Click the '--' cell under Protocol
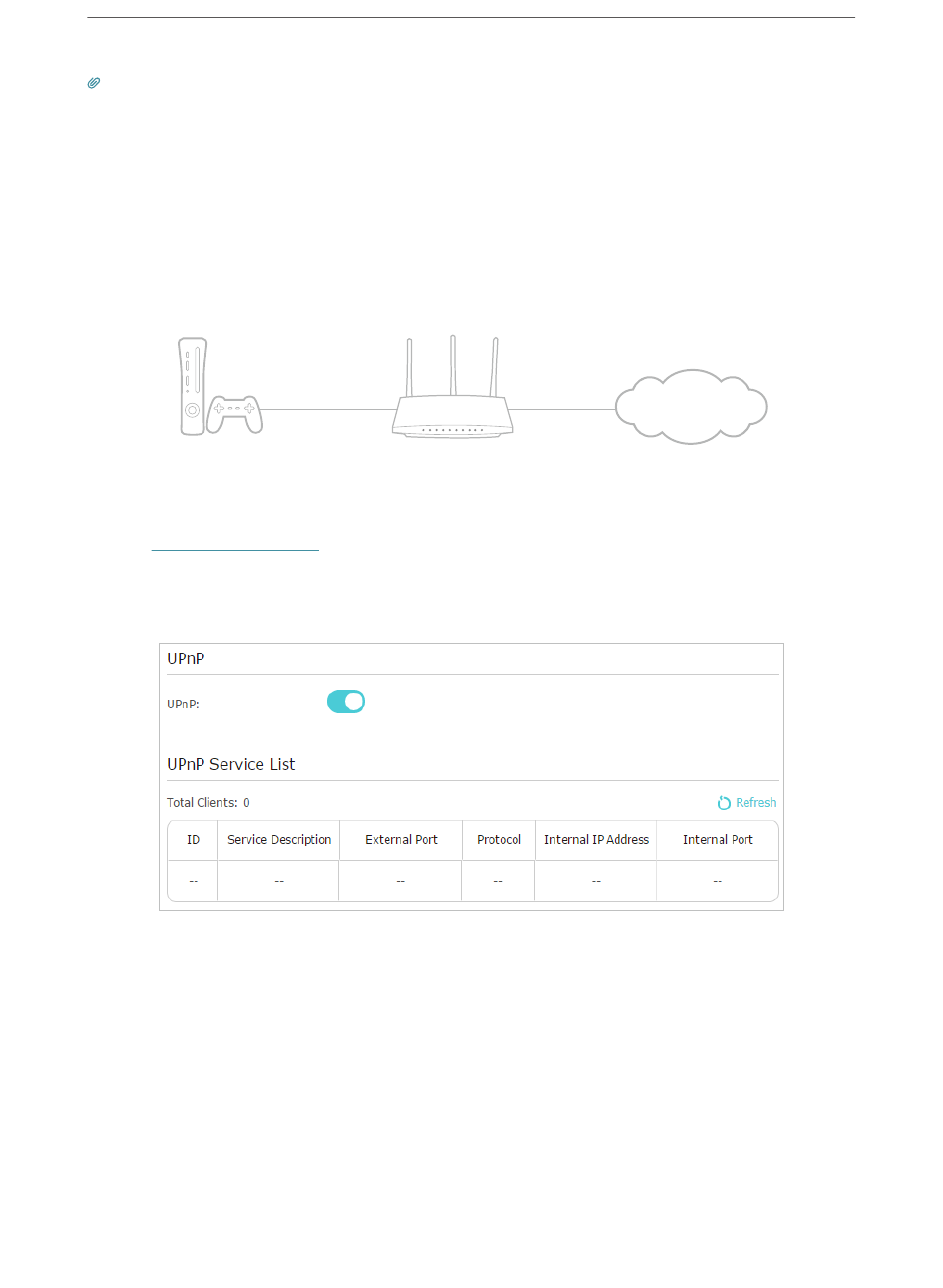 (x=498, y=881)
